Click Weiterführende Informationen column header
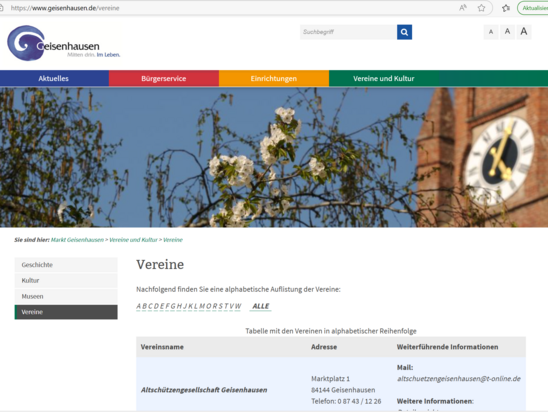 click(447, 347)
